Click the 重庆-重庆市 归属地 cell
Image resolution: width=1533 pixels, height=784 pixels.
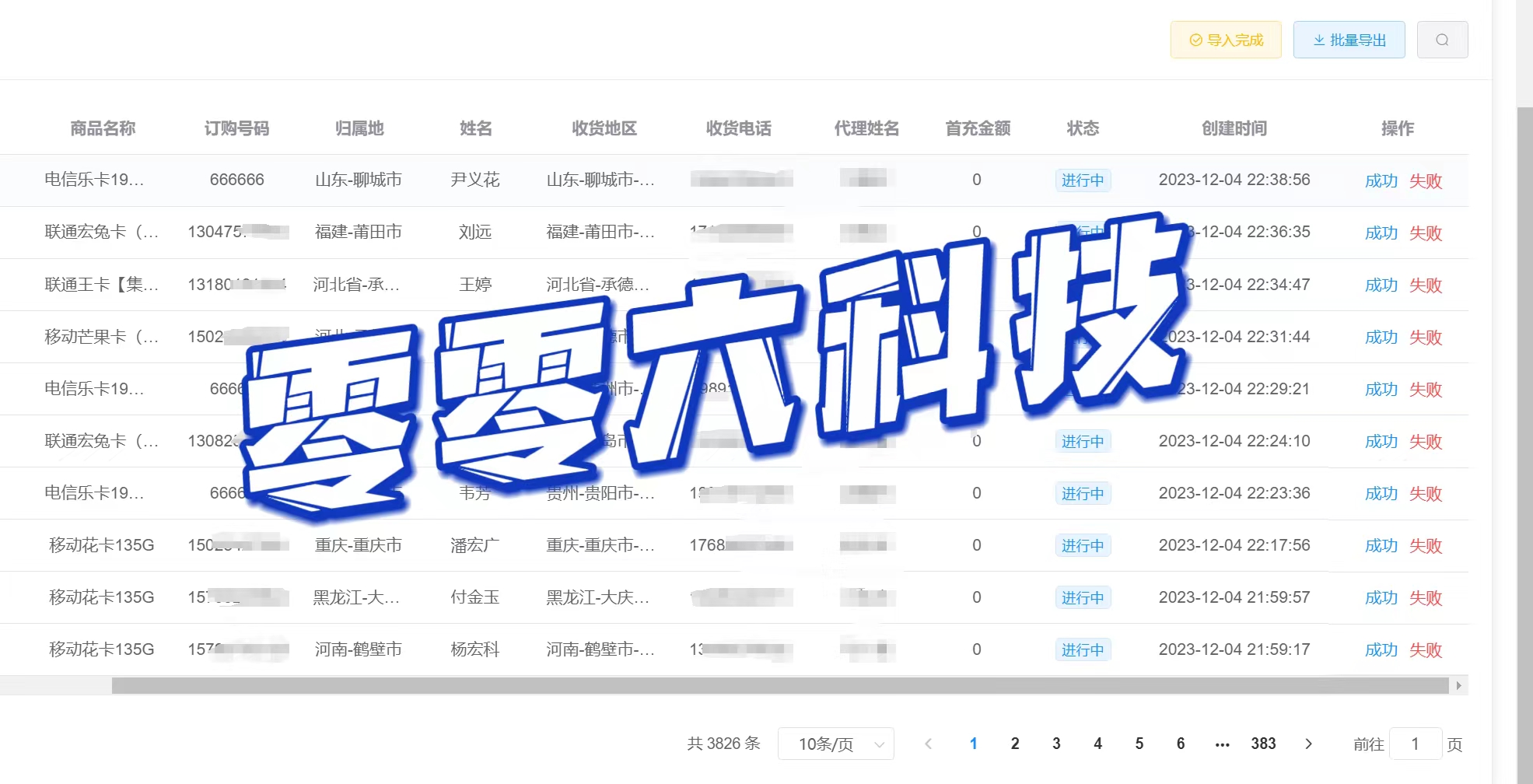click(359, 545)
